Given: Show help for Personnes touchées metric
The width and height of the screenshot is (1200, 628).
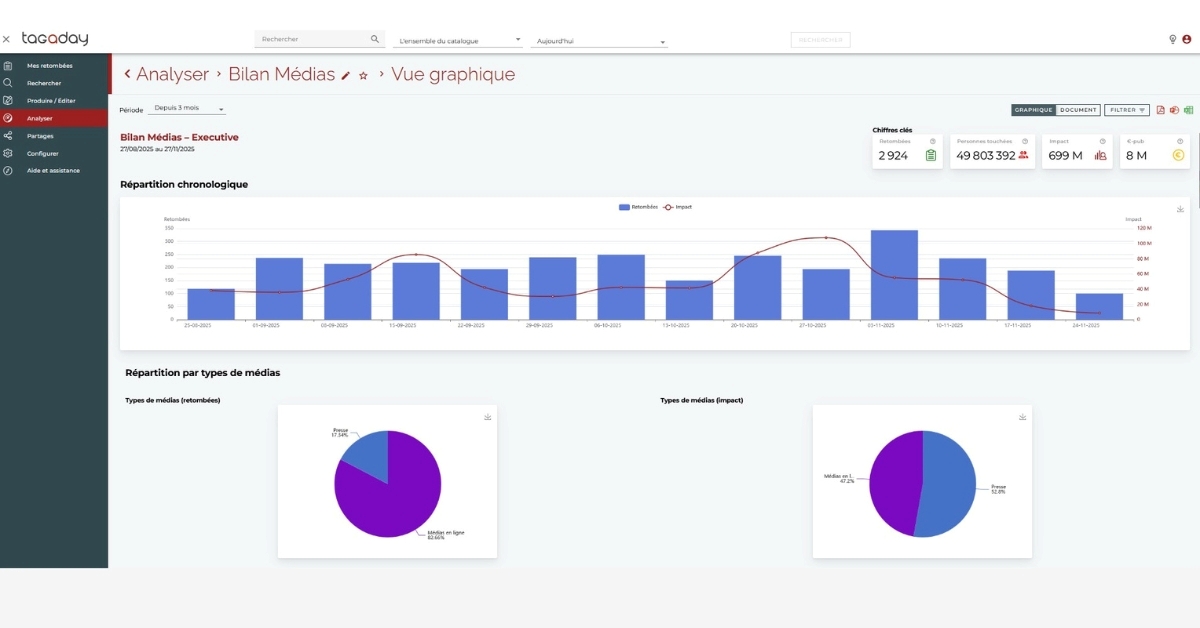Looking at the screenshot, I should coord(1025,141).
